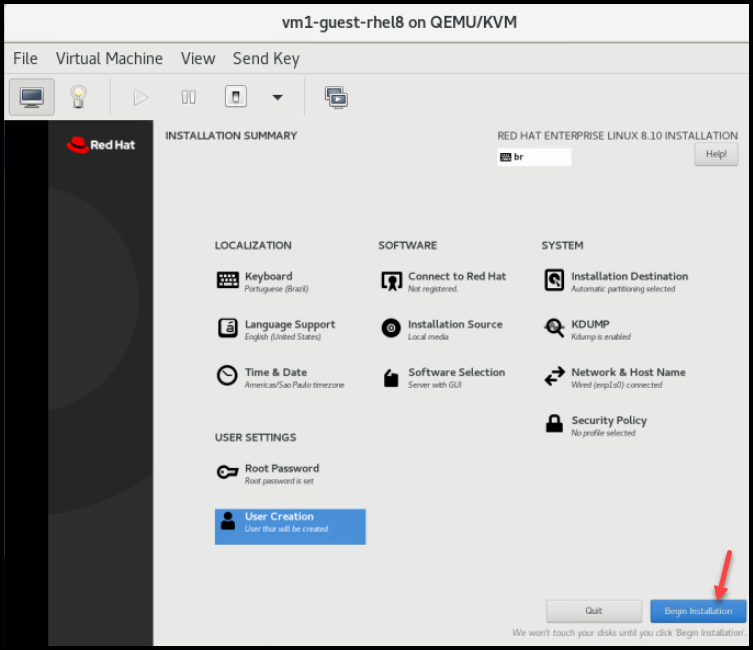
Task: Click the shut down toolbar button
Action: [235, 97]
